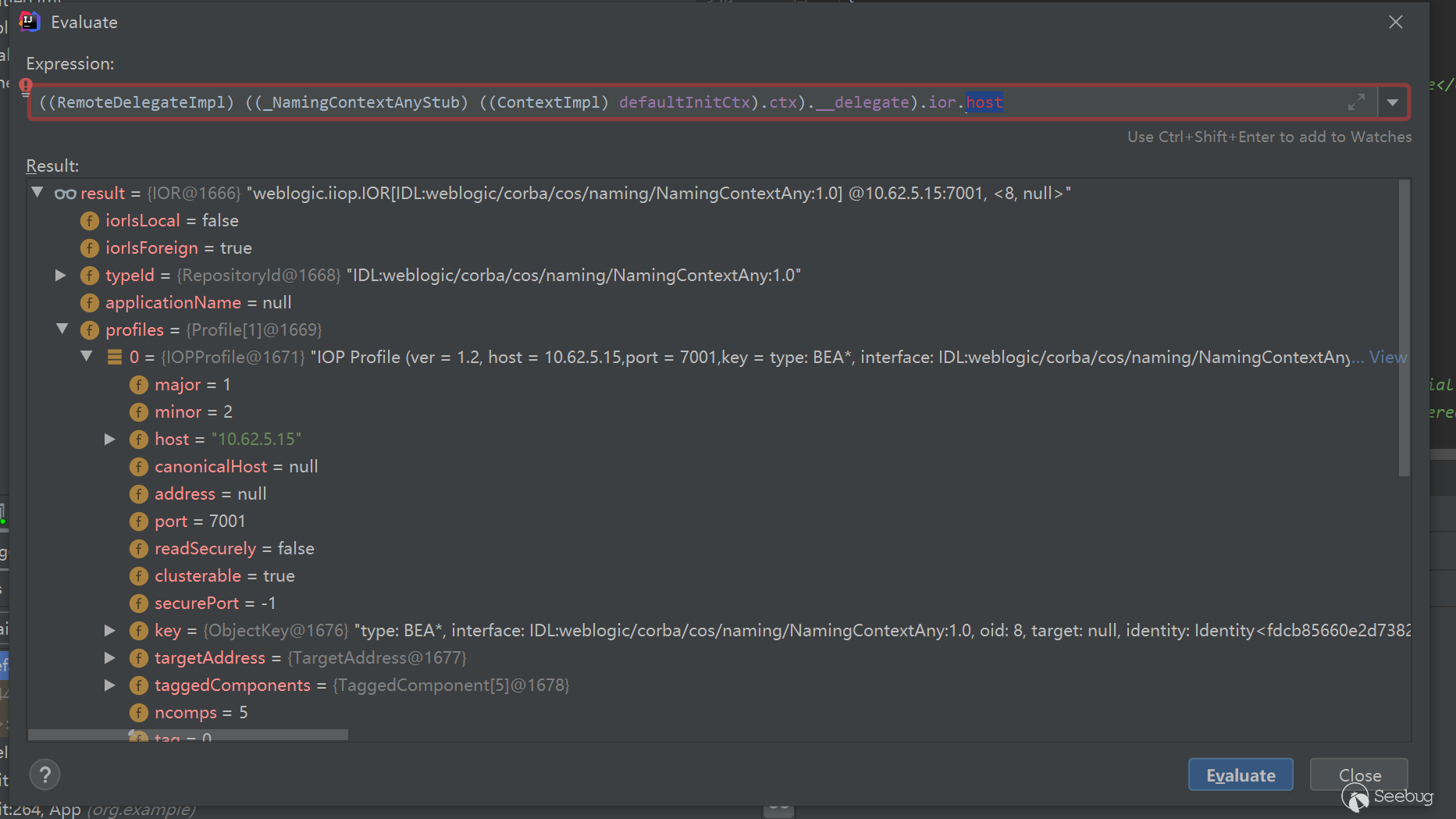The image size is (1456, 819).
Task: Click the field icon beside canonicalHost
Action: (x=139, y=466)
